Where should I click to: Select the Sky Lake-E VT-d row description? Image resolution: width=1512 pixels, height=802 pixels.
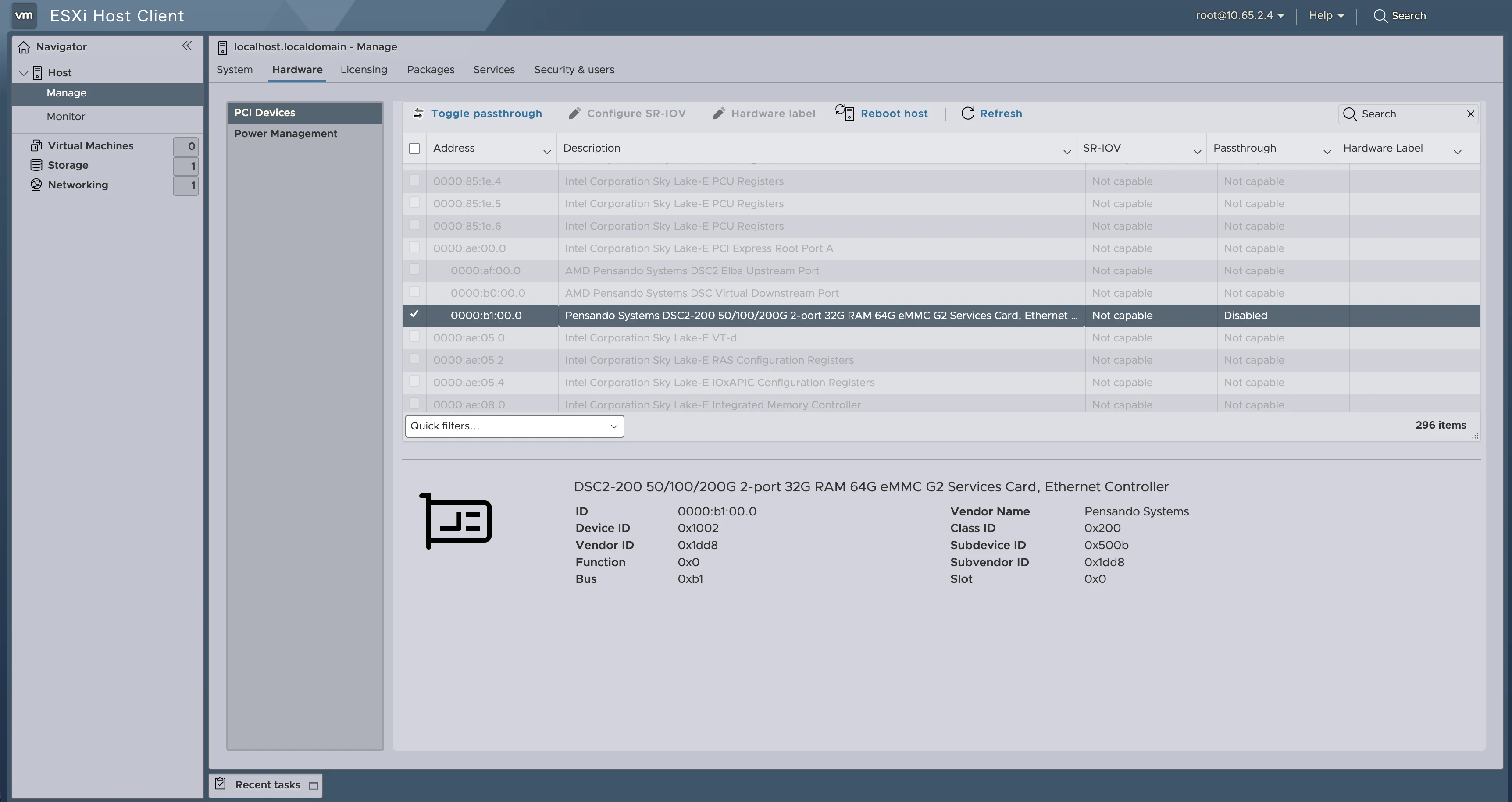(x=650, y=338)
